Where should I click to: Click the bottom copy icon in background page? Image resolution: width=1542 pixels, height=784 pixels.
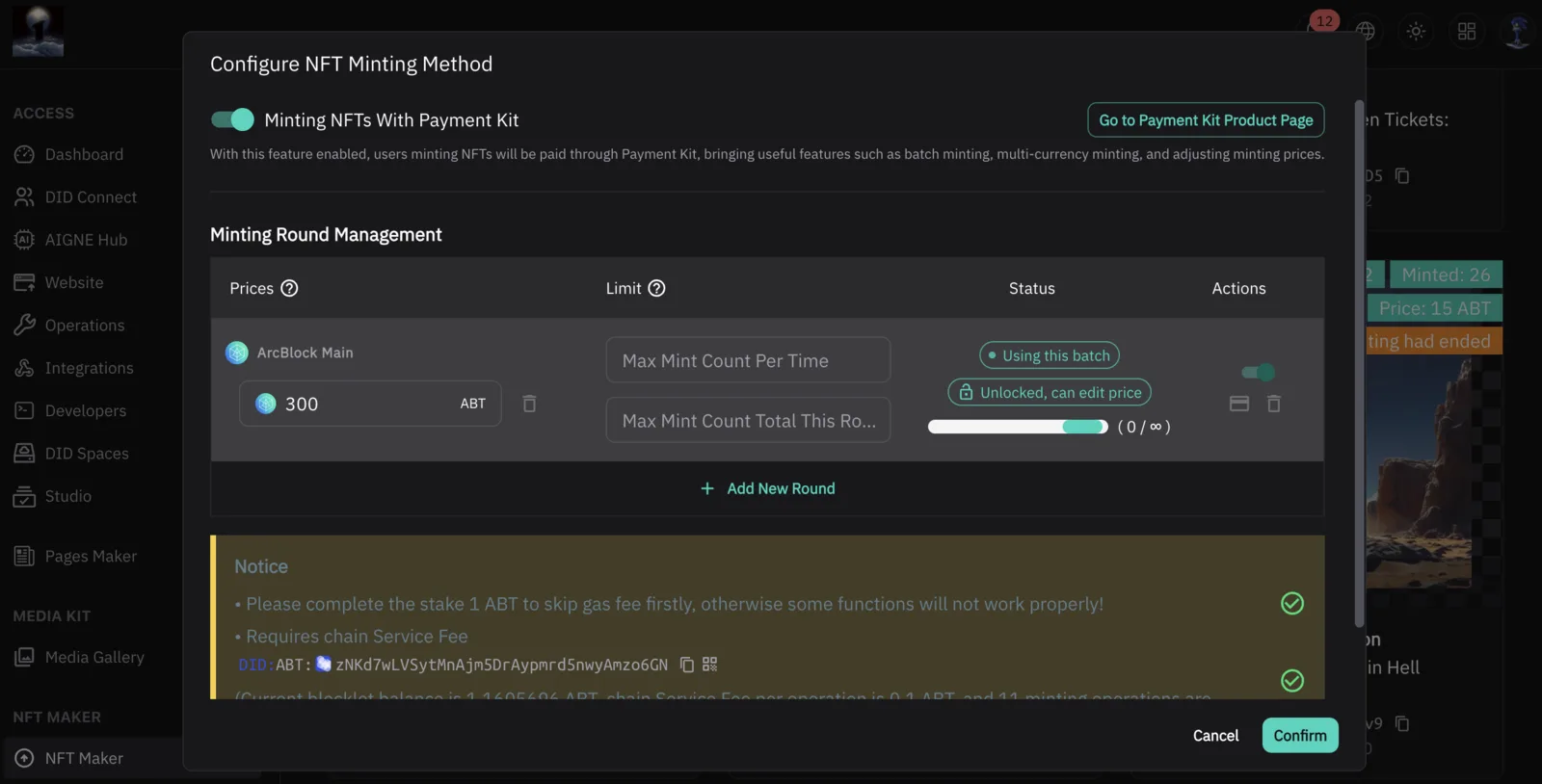click(1402, 723)
